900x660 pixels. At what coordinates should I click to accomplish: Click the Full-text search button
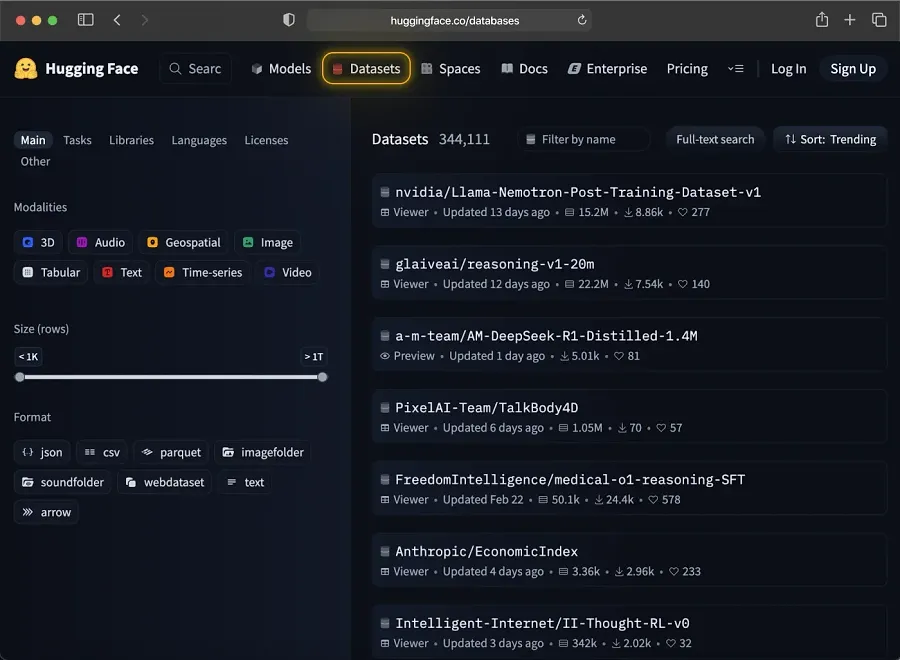point(715,139)
